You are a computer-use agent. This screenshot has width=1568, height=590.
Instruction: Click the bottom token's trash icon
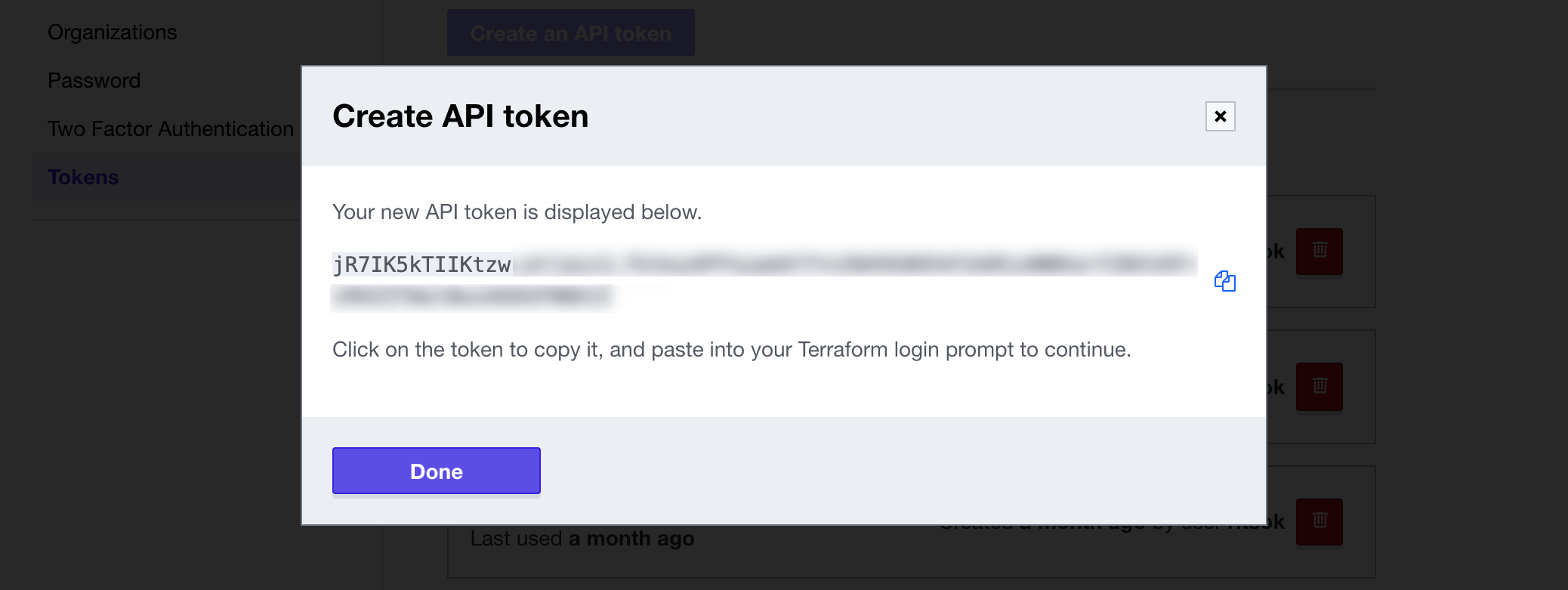[1319, 521]
